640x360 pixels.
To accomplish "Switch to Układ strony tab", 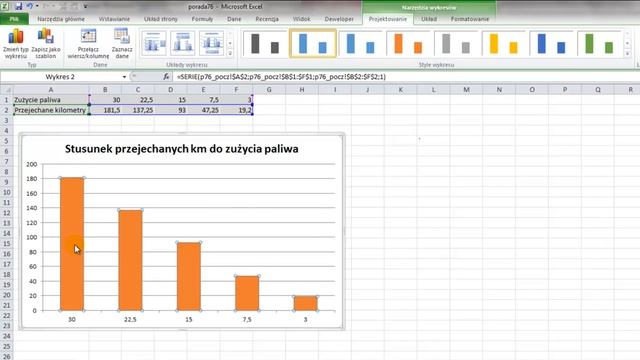I will tap(161, 19).
